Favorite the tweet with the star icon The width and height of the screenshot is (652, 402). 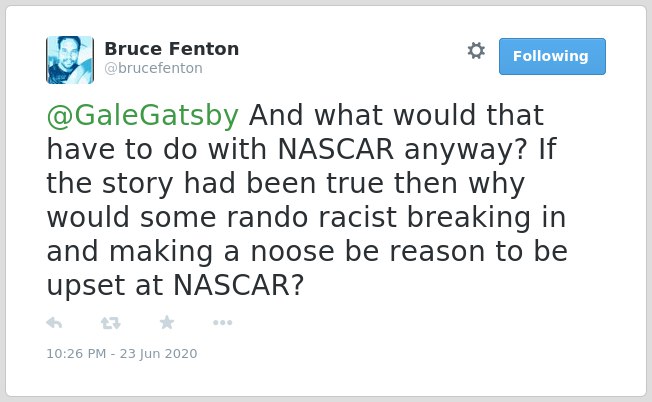coord(167,322)
